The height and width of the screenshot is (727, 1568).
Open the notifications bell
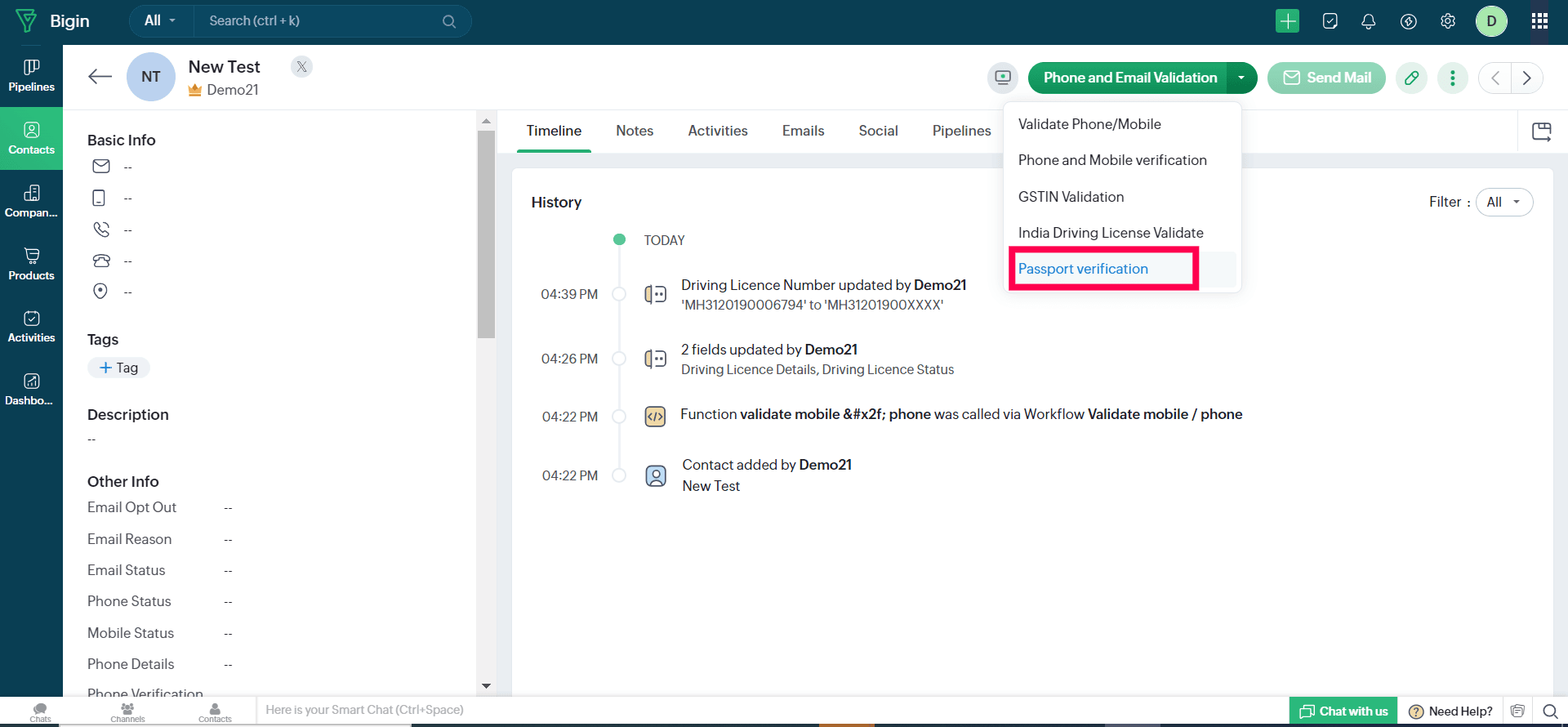click(1369, 21)
